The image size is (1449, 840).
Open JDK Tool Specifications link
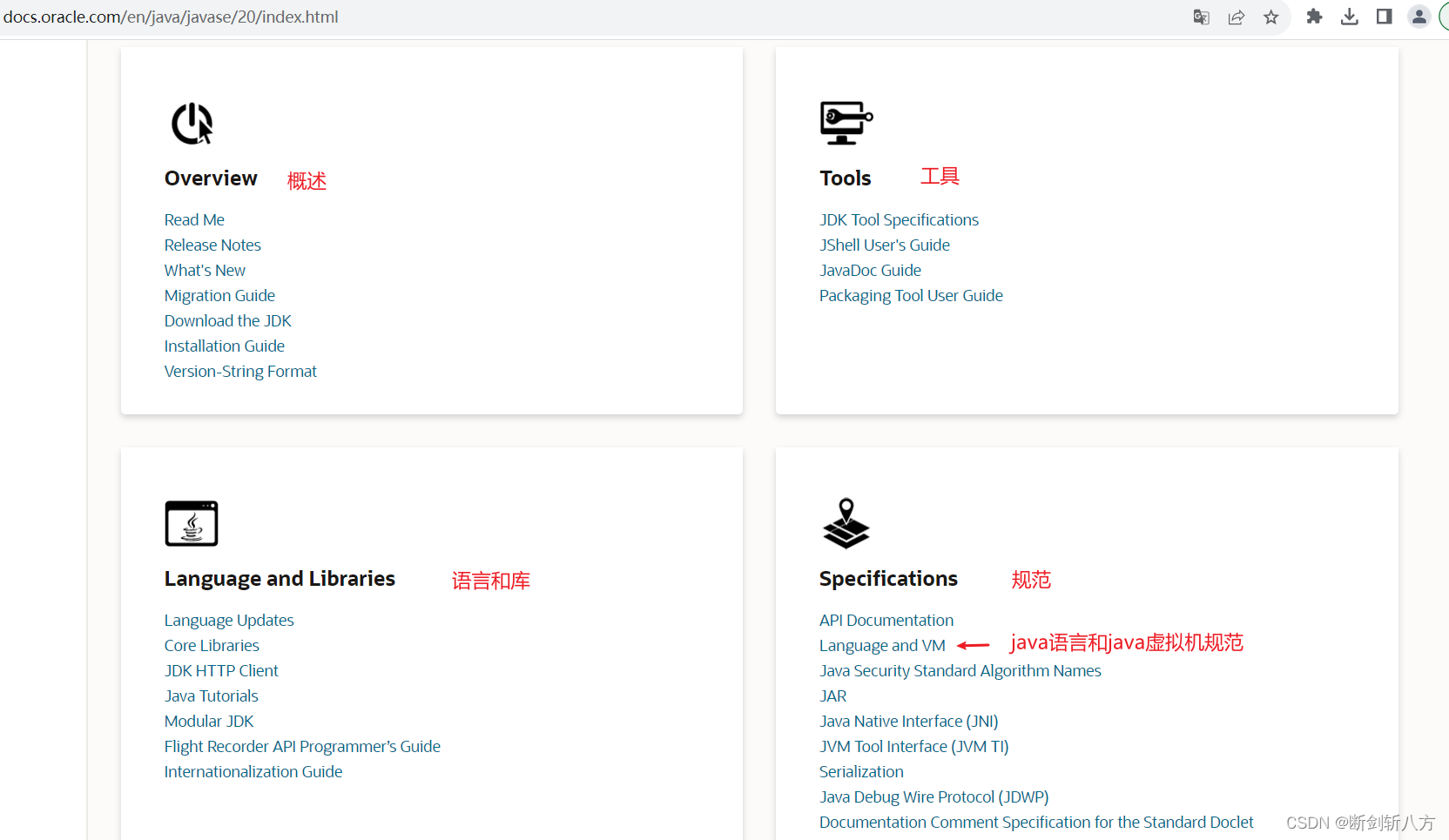click(899, 220)
